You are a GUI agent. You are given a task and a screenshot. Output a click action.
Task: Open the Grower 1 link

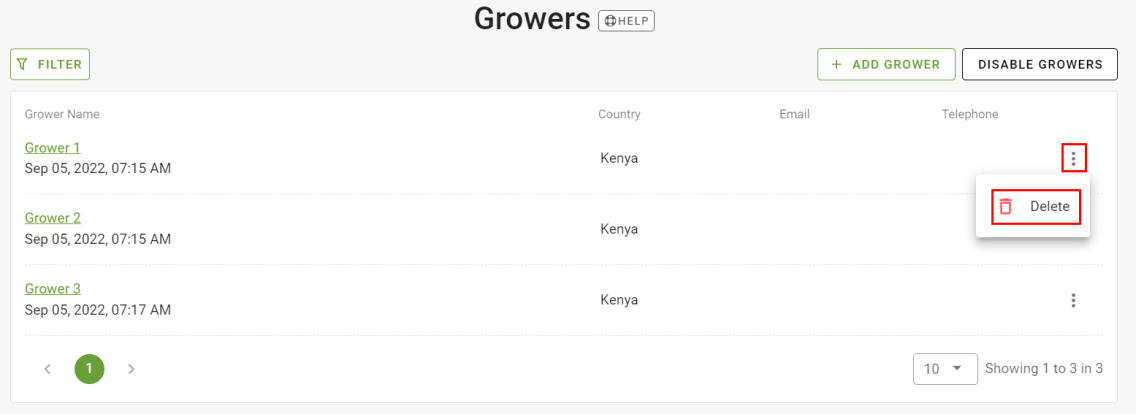[x=52, y=148]
